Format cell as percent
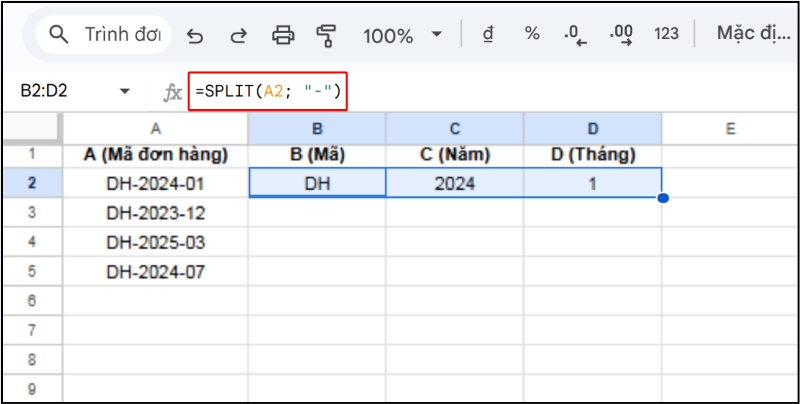 click(532, 34)
